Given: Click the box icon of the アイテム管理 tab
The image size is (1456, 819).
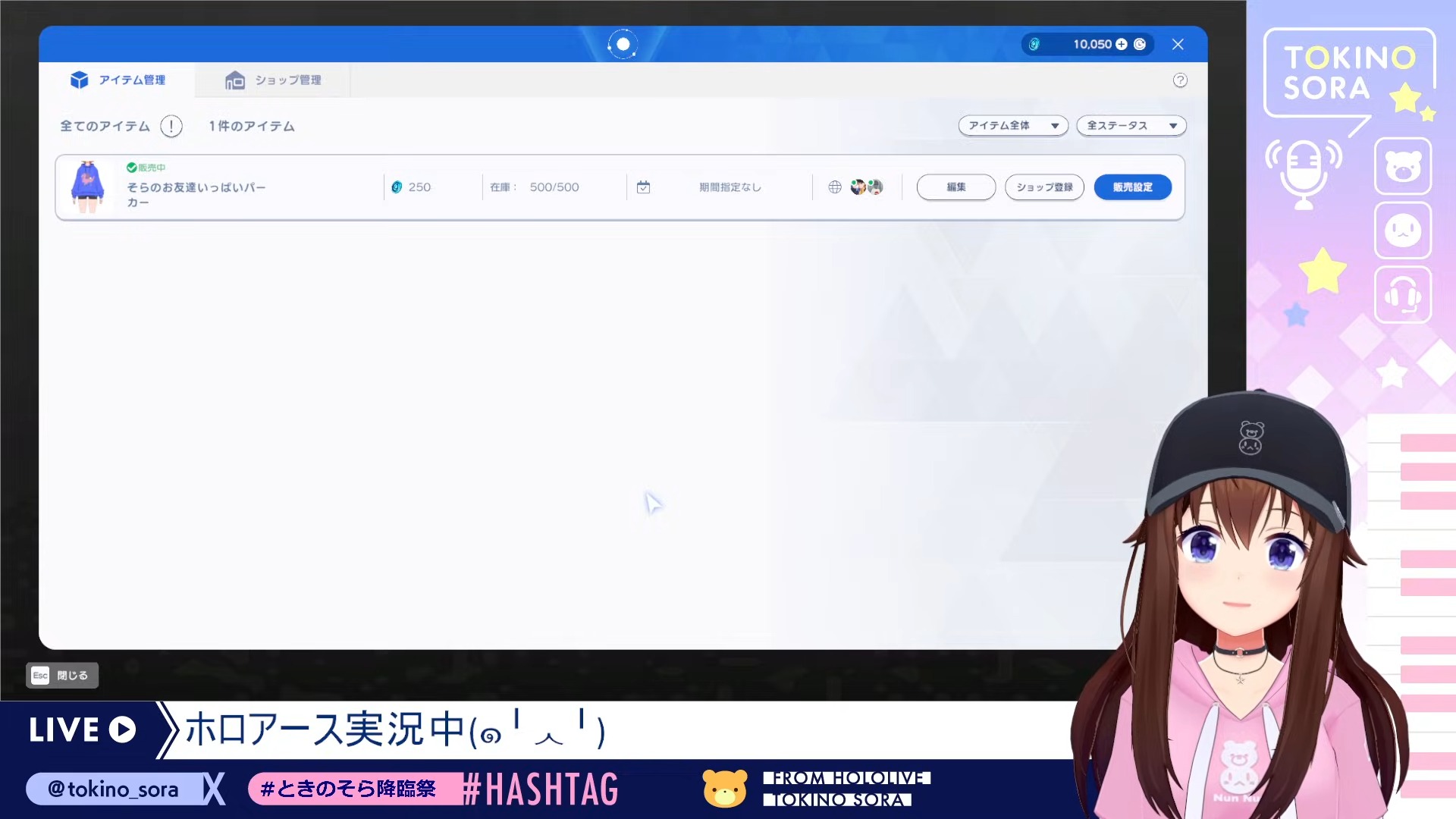Looking at the screenshot, I should pos(79,80).
